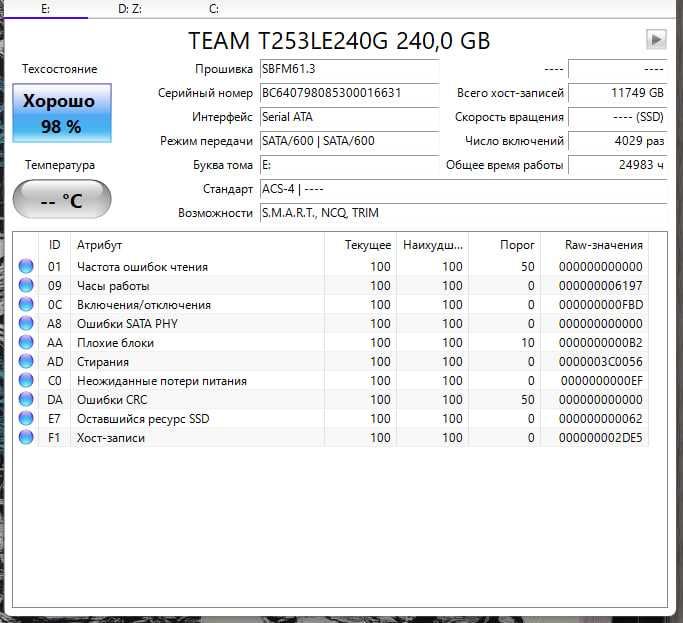
Task: Switch to the C: drive tab
Action: pyautogui.click(x=213, y=9)
